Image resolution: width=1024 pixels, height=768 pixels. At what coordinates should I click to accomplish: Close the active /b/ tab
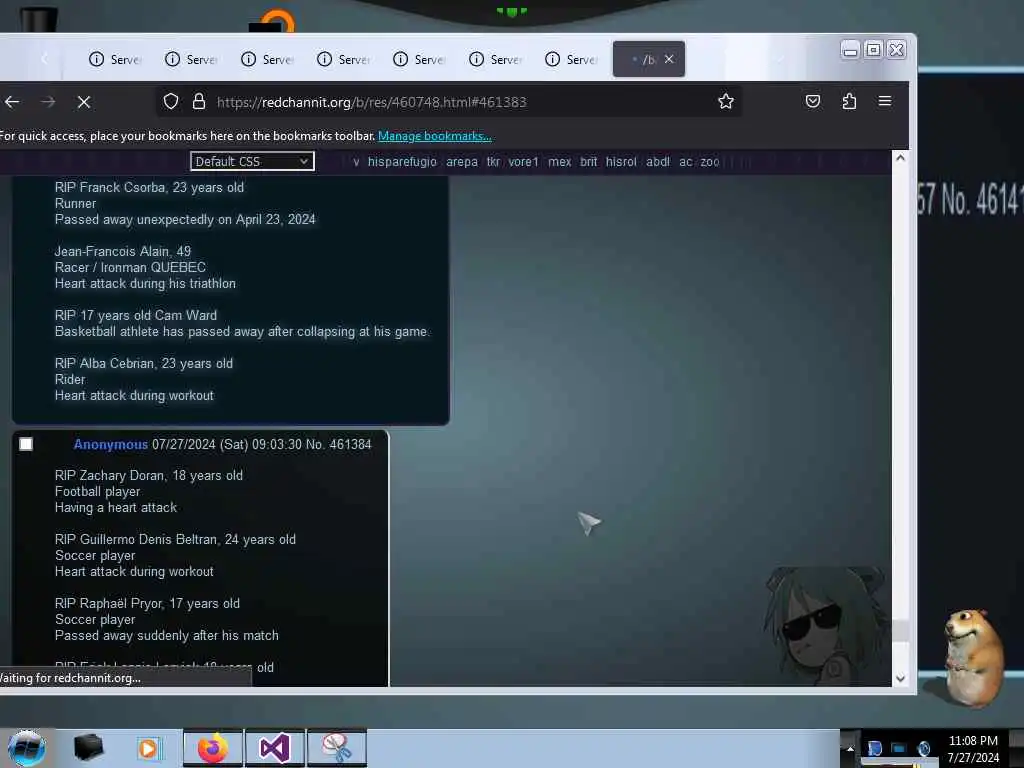tap(669, 59)
